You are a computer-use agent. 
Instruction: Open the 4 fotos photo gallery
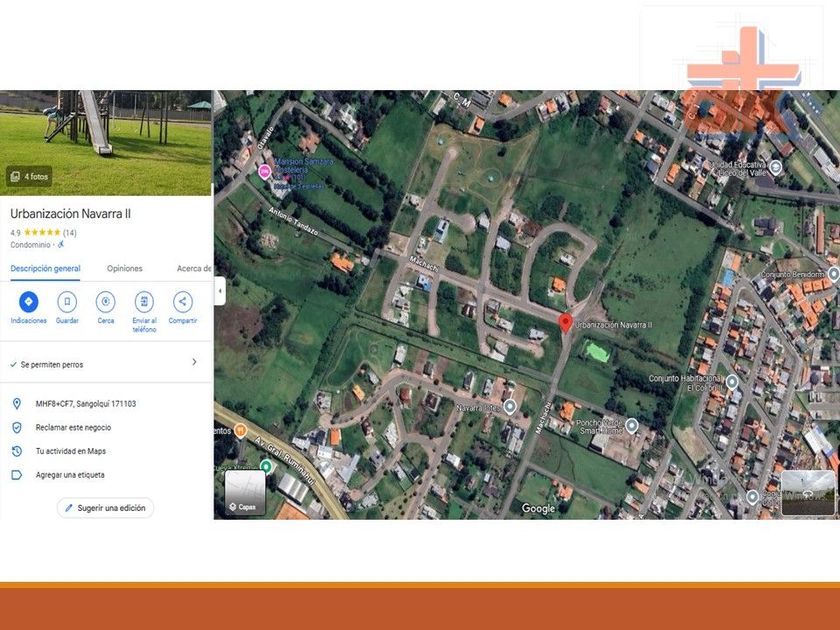[x=29, y=177]
